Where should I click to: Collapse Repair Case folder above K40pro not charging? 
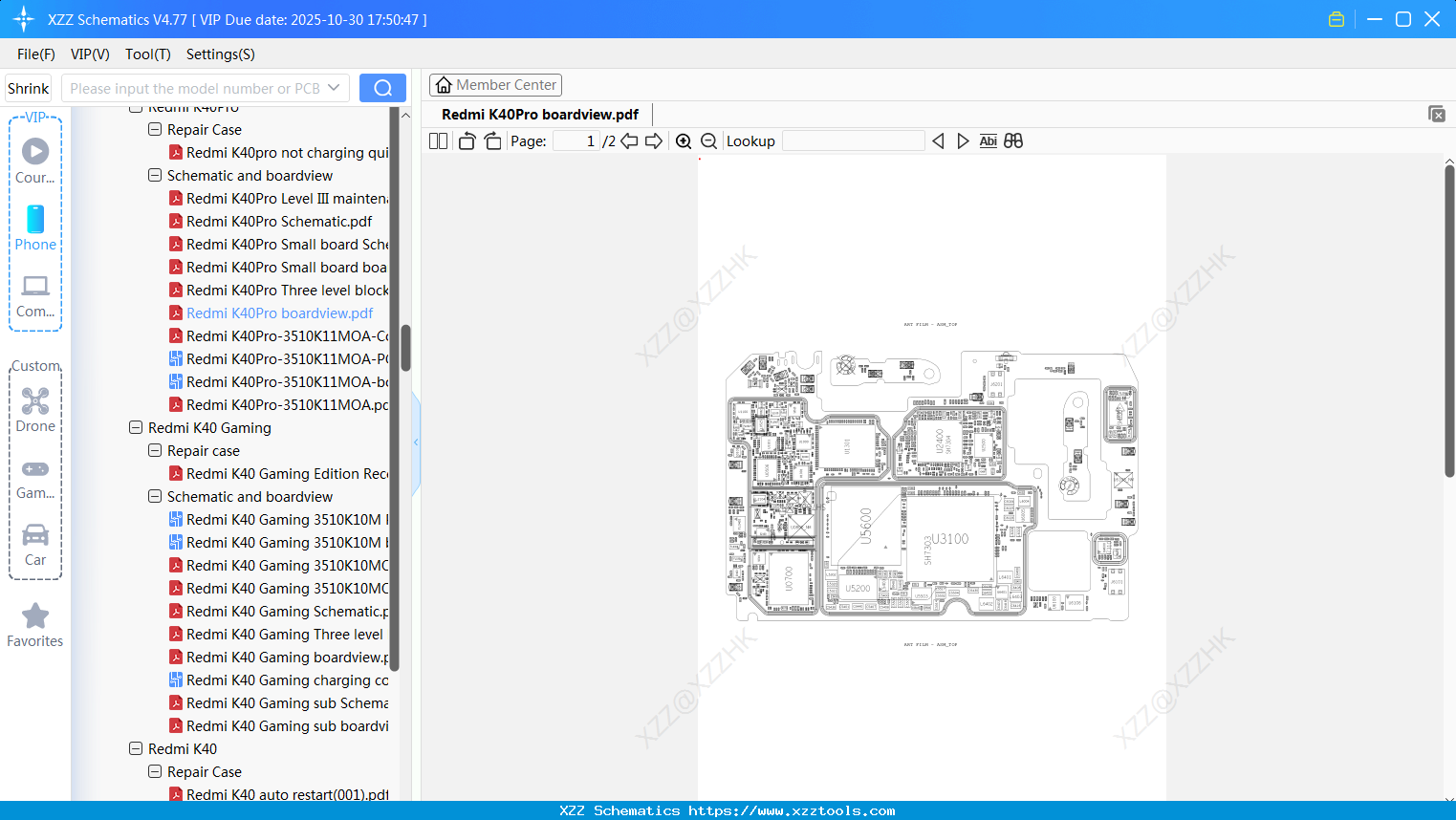[x=155, y=129]
